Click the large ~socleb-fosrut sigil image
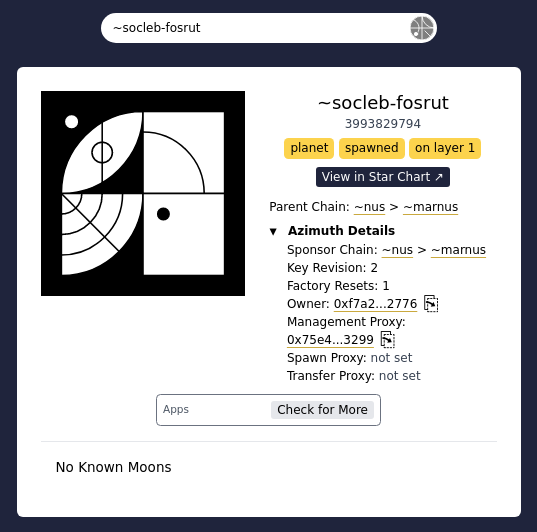The height and width of the screenshot is (532, 537). [x=143, y=193]
